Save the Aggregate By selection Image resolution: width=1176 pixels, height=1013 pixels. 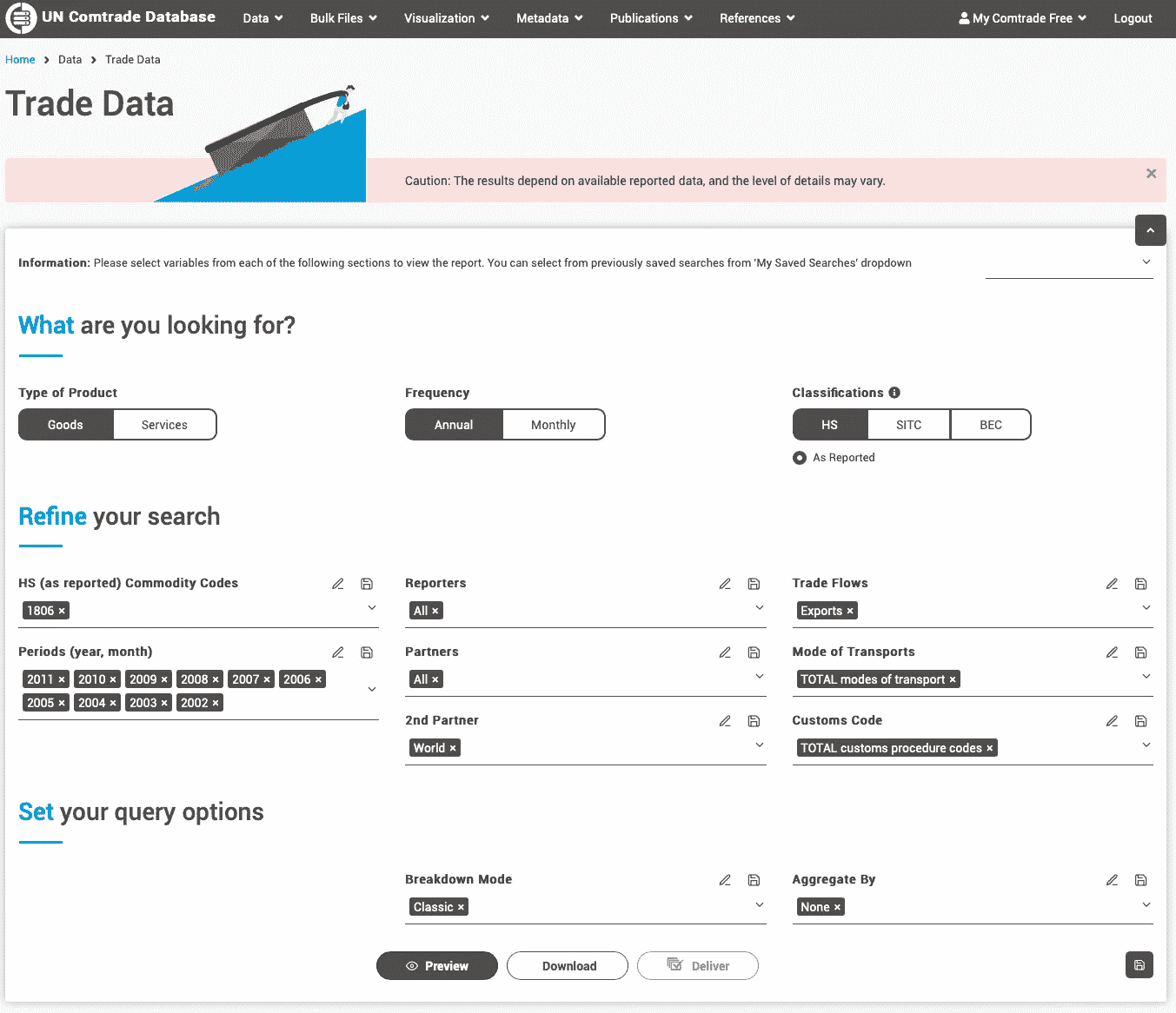[x=1141, y=880]
